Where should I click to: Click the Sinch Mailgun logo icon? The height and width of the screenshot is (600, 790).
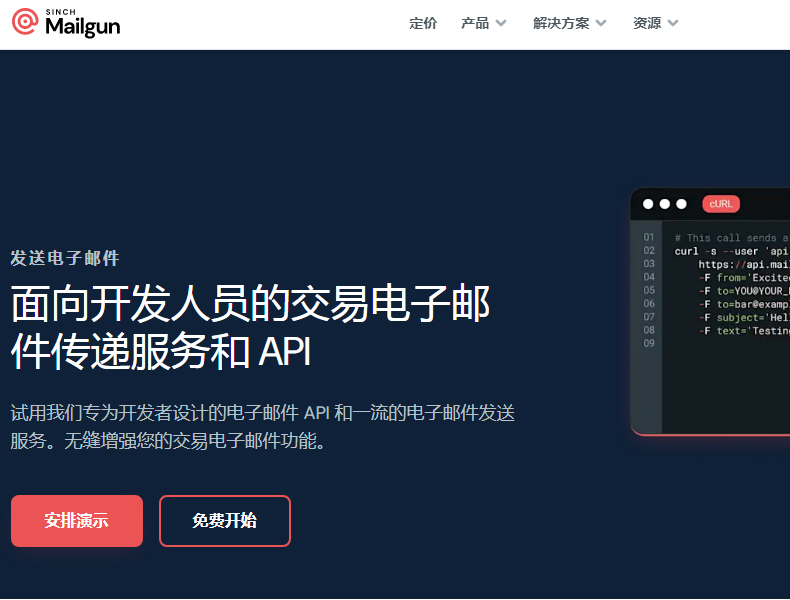pos(25,21)
